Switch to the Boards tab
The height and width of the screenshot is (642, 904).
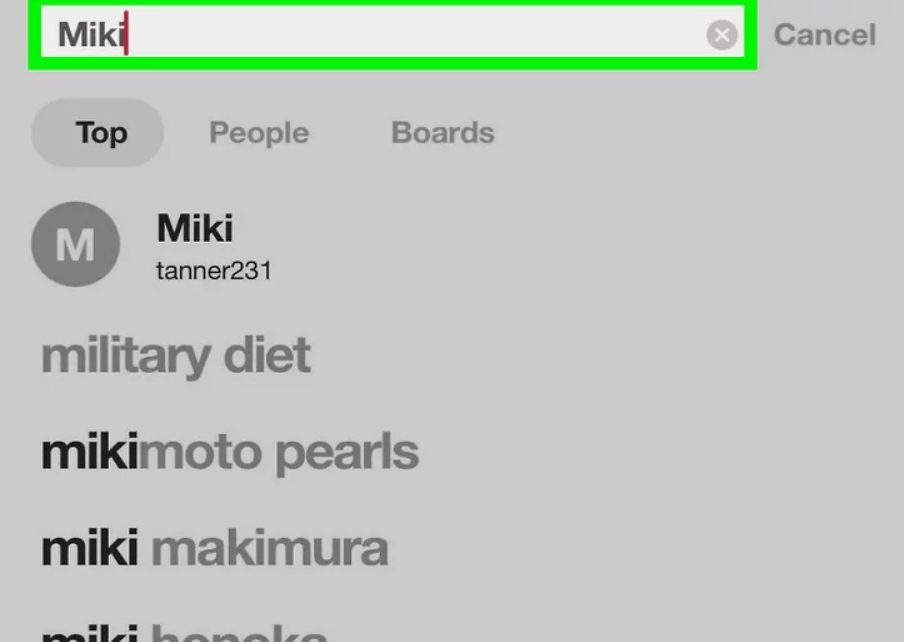point(443,133)
